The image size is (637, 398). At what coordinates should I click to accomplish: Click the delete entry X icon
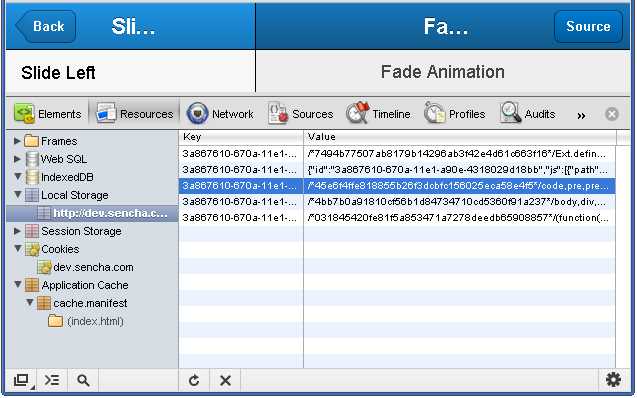(x=225, y=381)
